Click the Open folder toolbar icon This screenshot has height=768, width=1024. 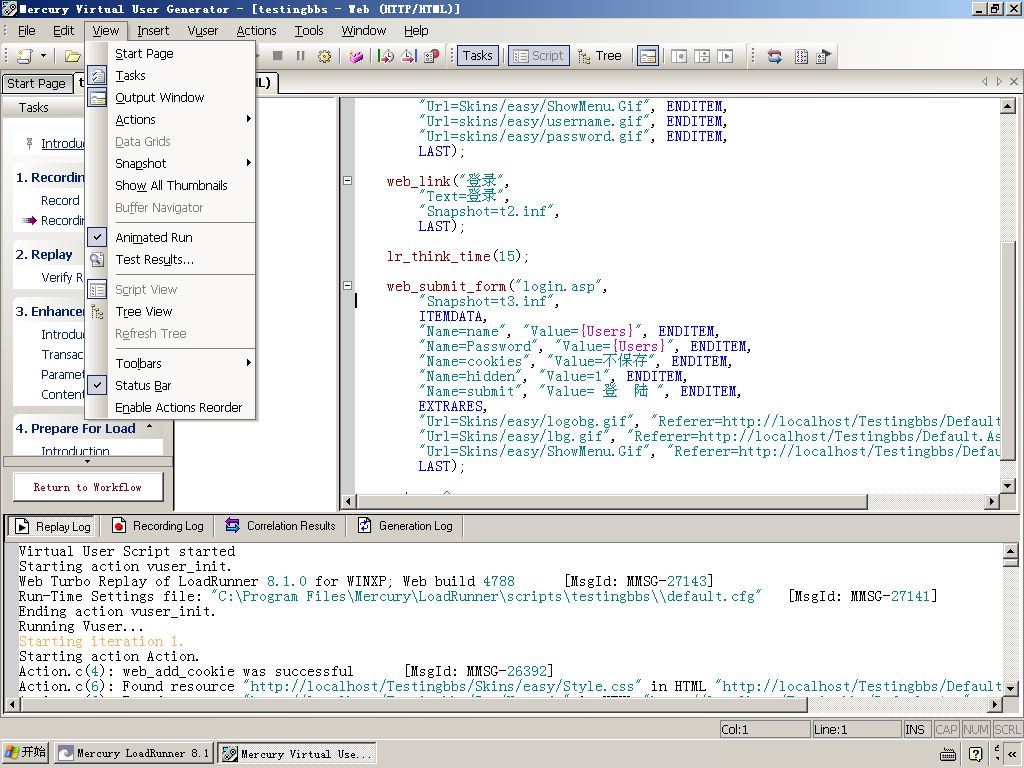pos(72,56)
